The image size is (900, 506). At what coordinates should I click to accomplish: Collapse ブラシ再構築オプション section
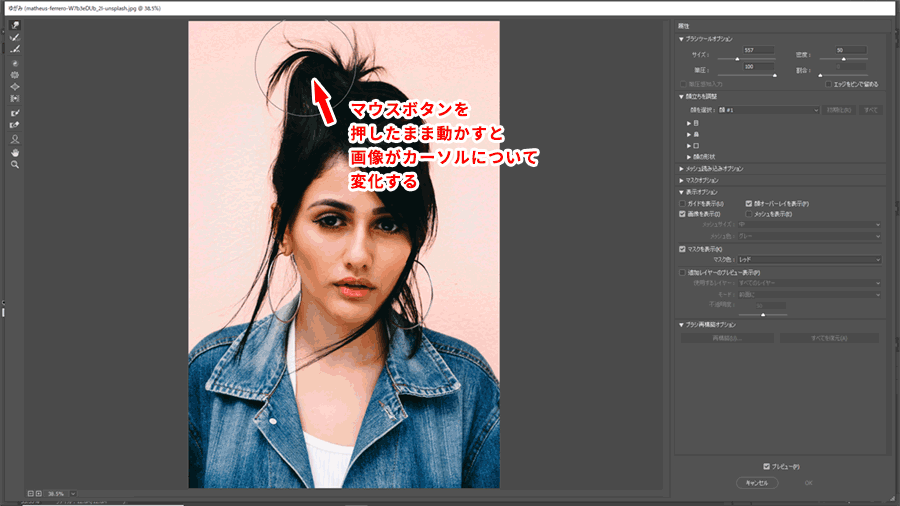681,325
